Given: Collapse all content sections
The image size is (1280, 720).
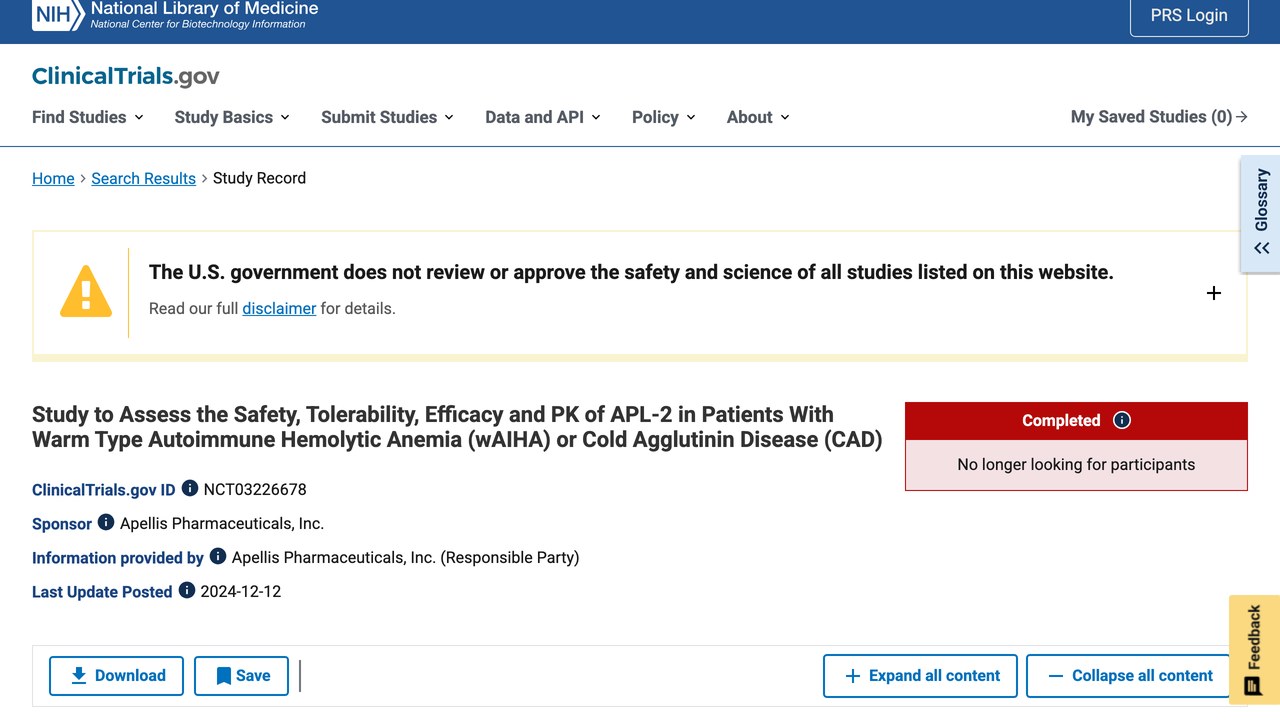Looking at the screenshot, I should coord(1128,676).
